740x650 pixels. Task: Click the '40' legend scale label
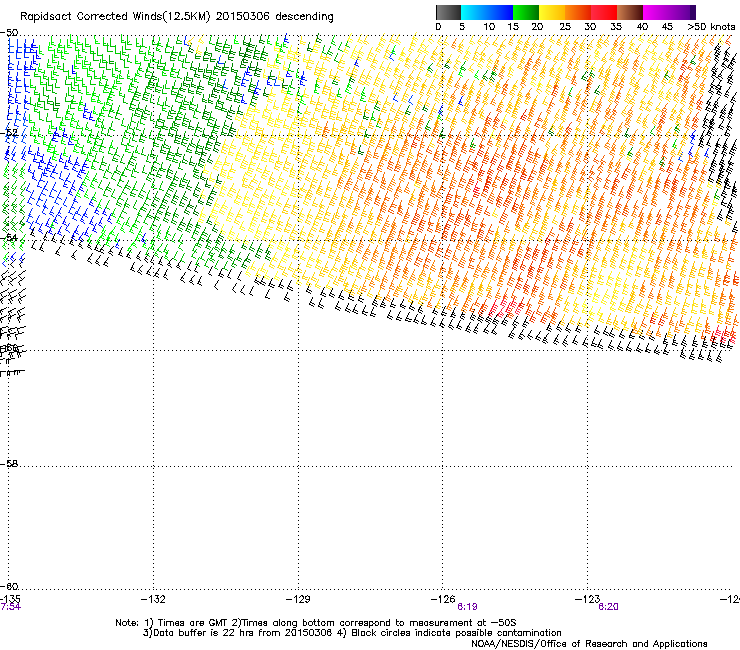pyautogui.click(x=642, y=27)
